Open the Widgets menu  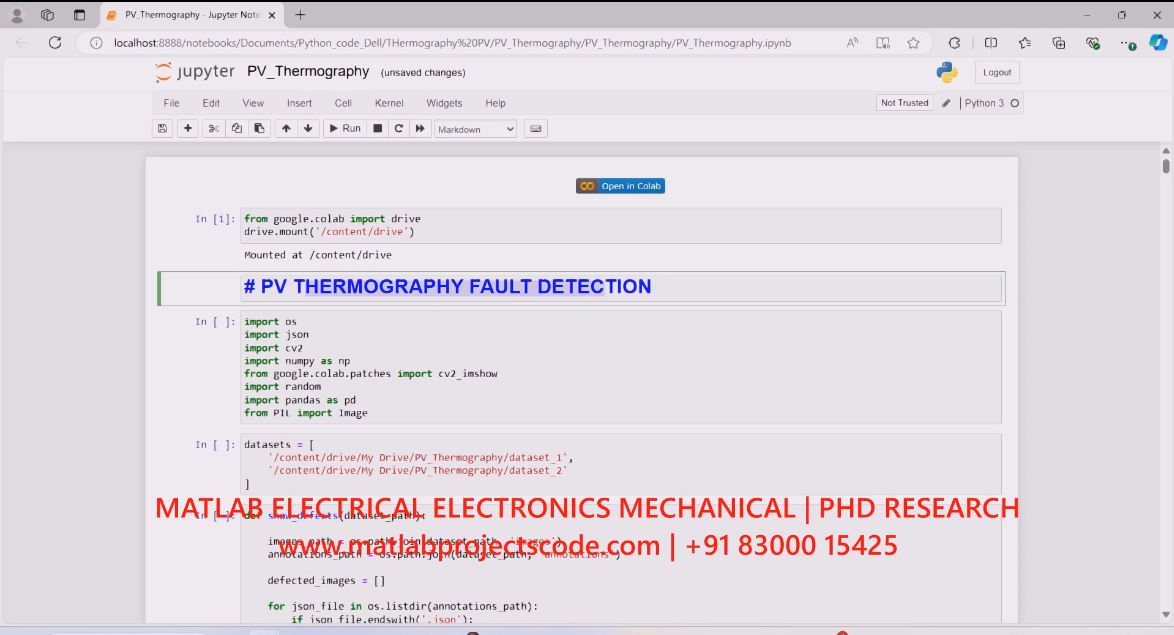point(444,103)
